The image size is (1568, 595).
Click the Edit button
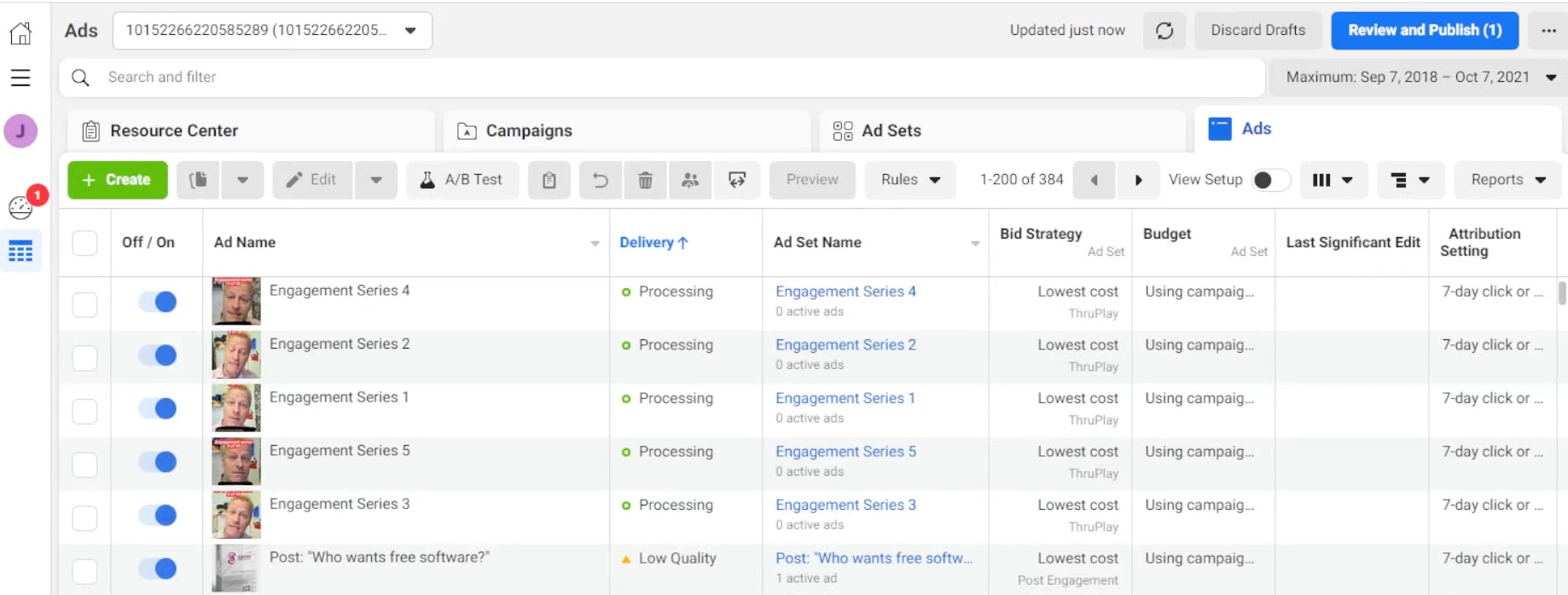tap(313, 180)
